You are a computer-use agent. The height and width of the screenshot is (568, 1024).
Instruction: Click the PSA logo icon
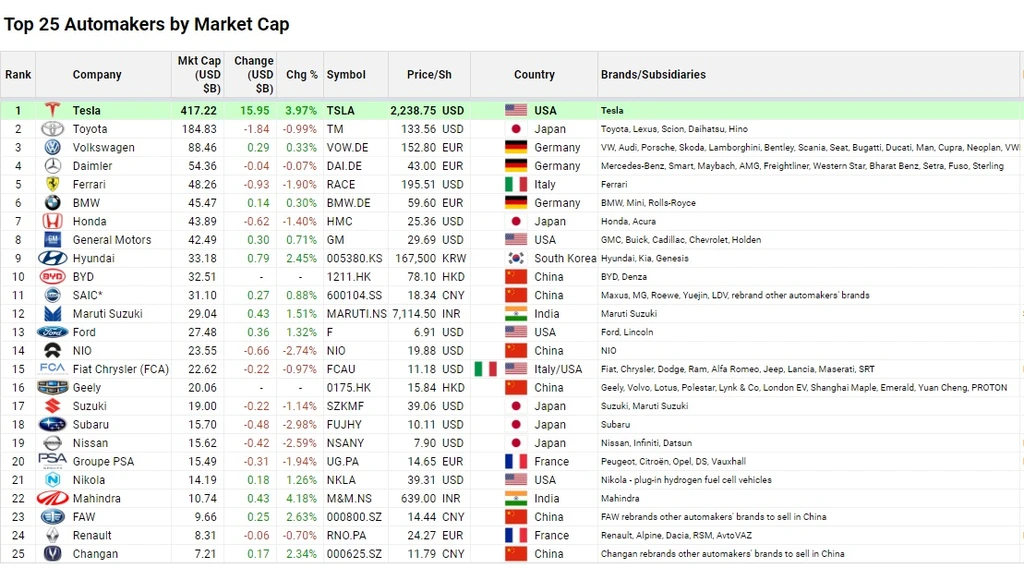52,461
